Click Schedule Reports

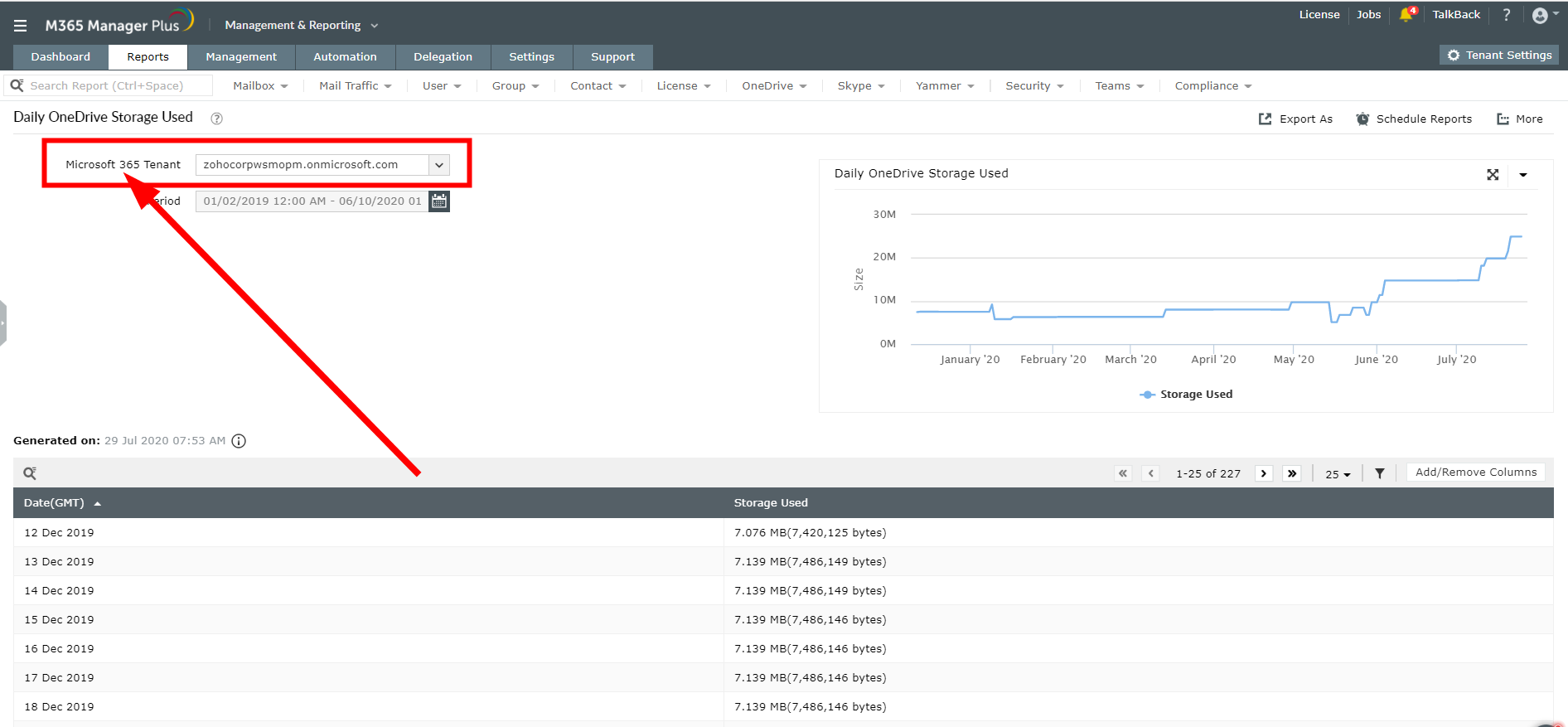[1414, 119]
